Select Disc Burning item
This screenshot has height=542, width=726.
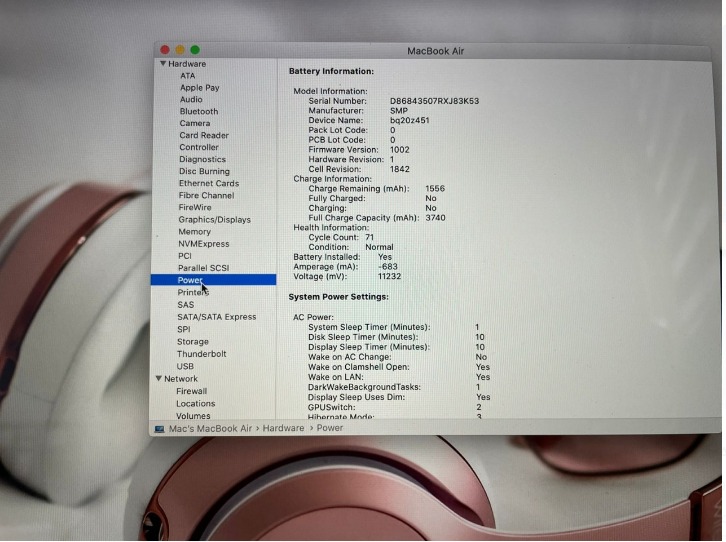pos(204,171)
